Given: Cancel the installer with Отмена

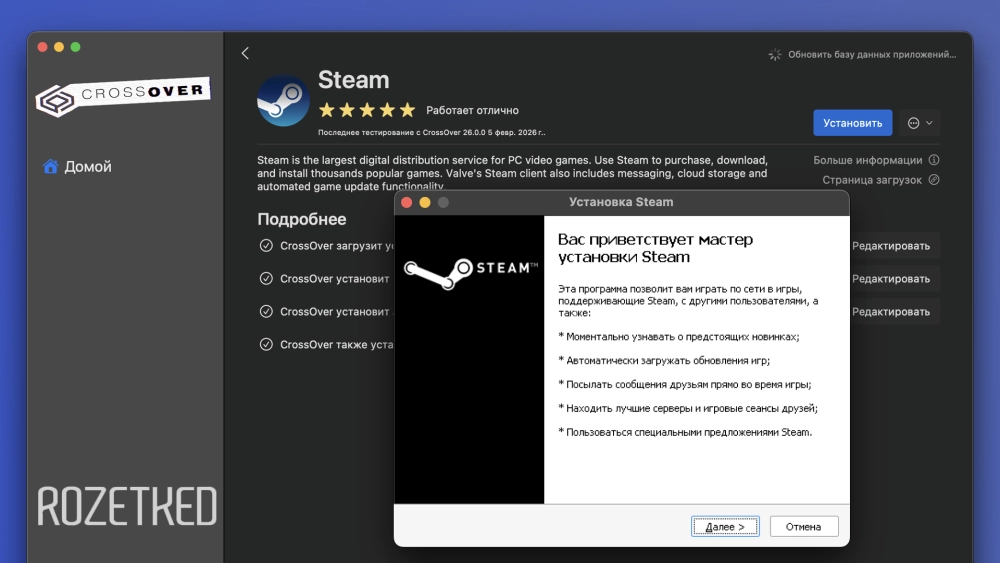Looking at the screenshot, I should (x=803, y=527).
